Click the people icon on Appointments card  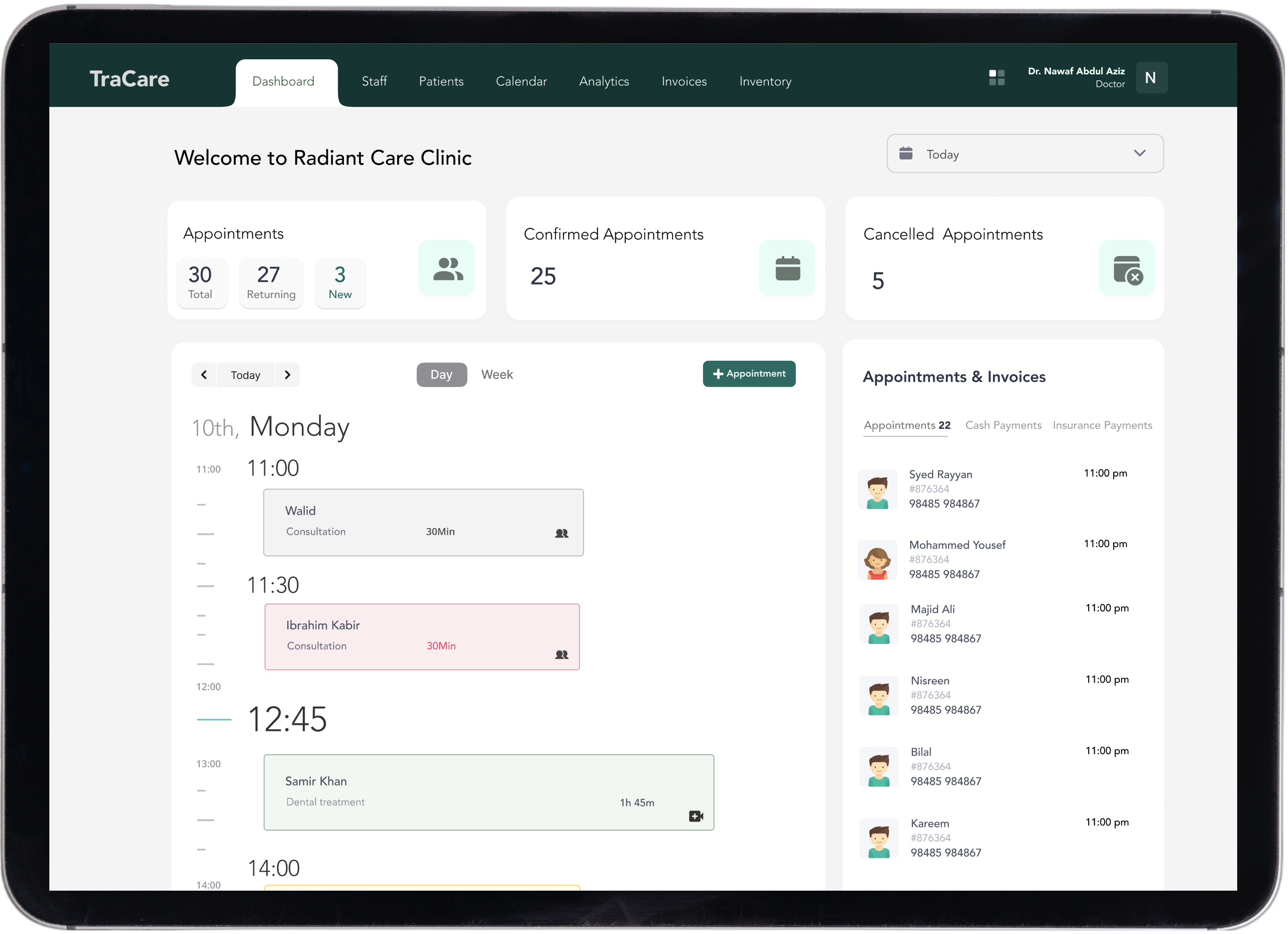pyautogui.click(x=447, y=268)
